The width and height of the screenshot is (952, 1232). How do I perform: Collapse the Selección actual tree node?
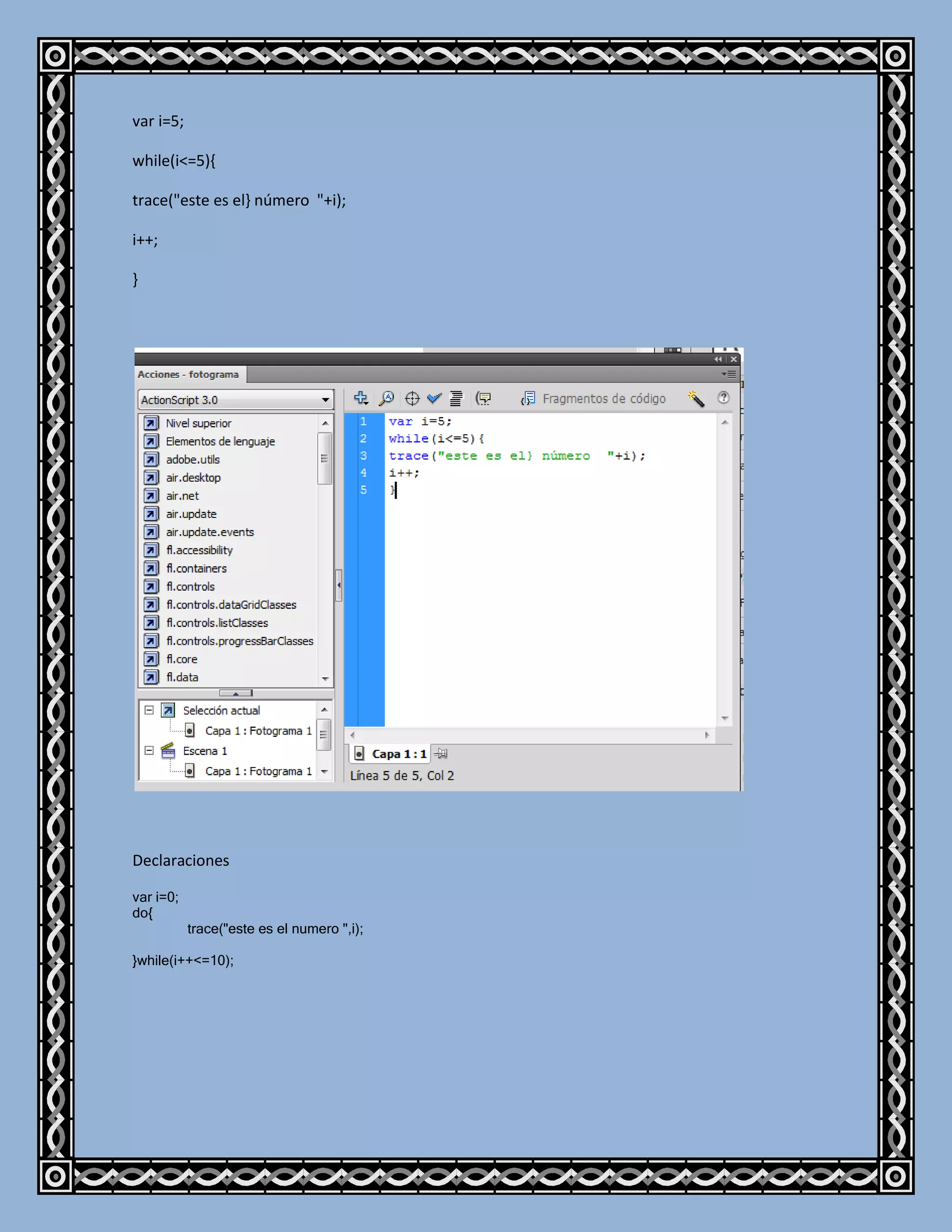(x=149, y=710)
